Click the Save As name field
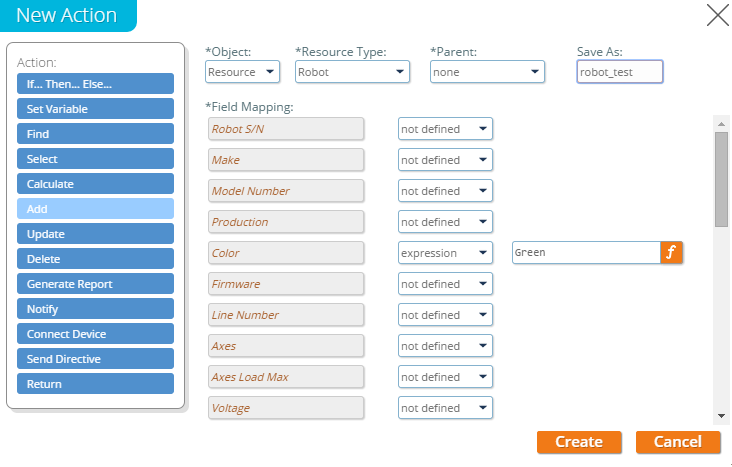This screenshot has width=732, height=467. click(620, 72)
